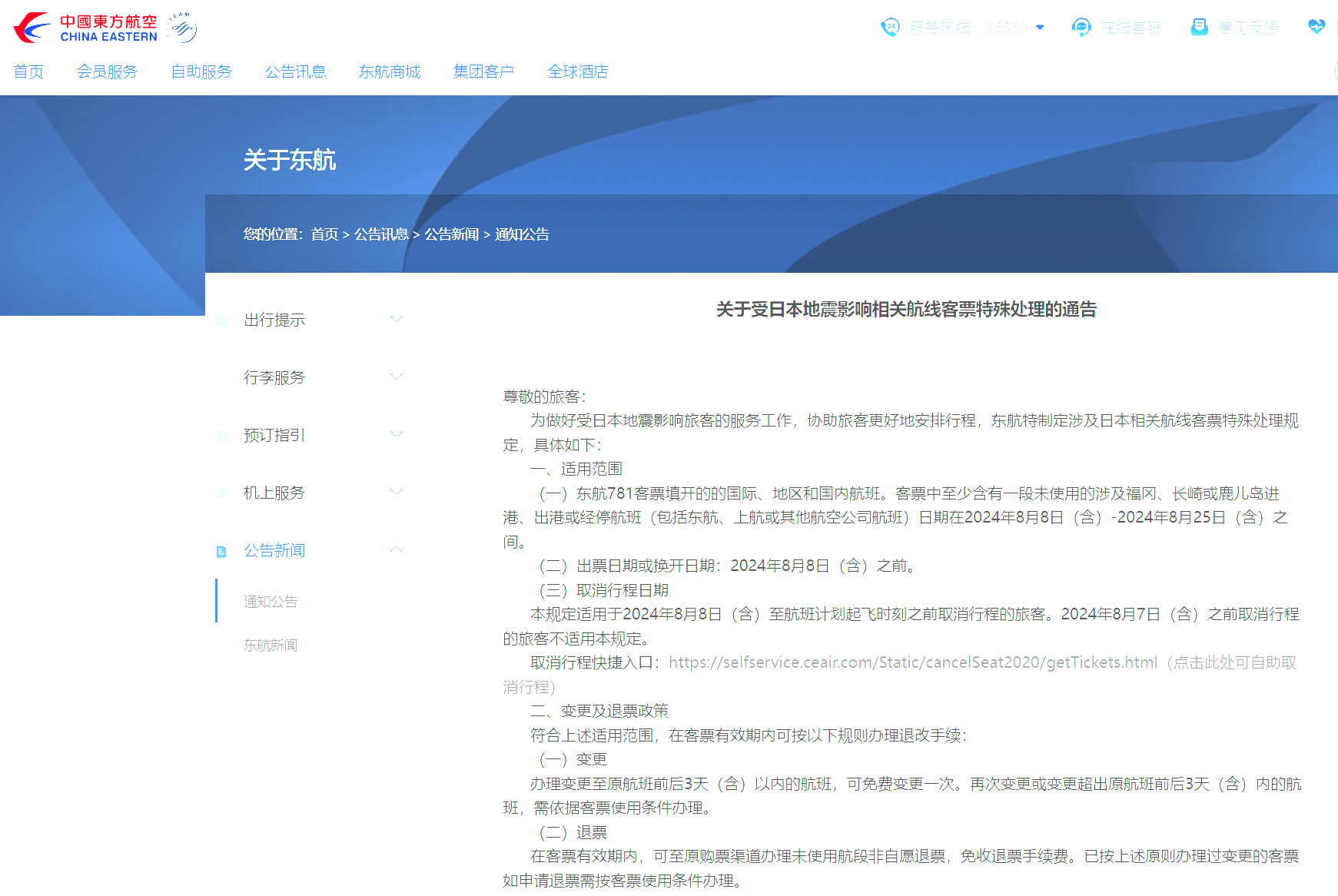Screen dimensions: 1338x896
Task: Open online customer service via headset icon
Action: pos(1082,28)
